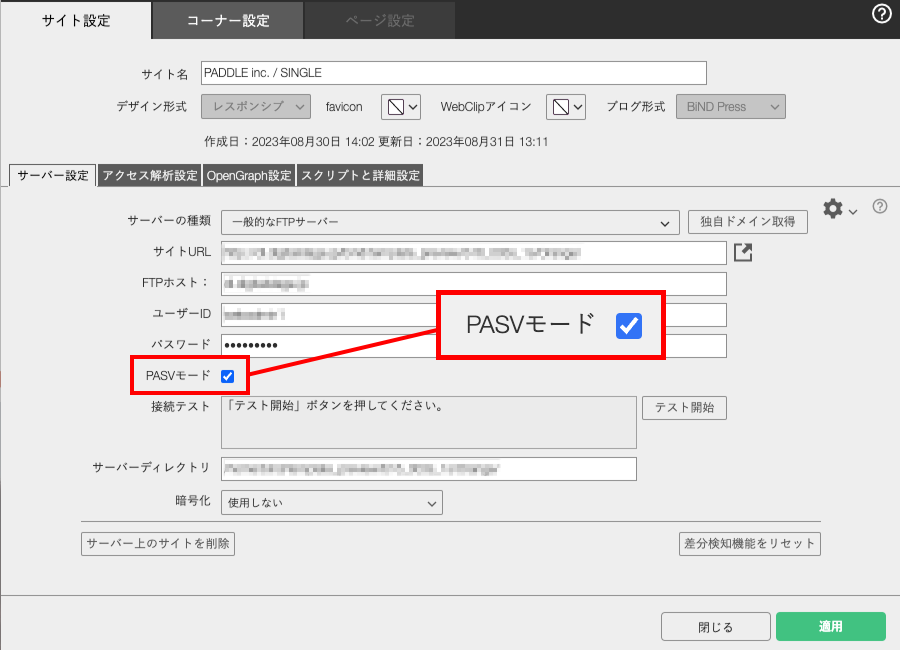
Task: Expand the server type dropdown
Action: point(449,222)
